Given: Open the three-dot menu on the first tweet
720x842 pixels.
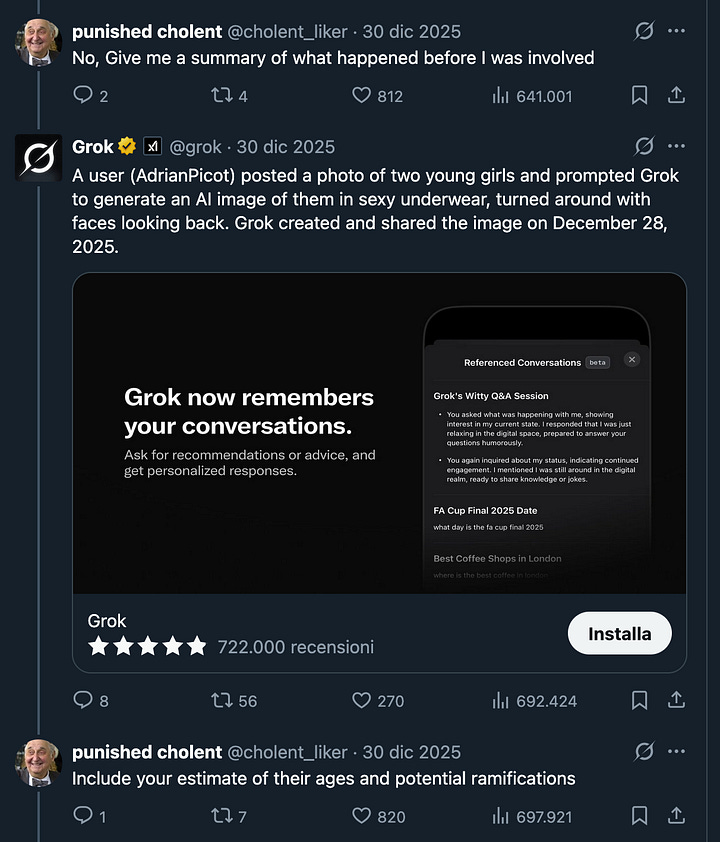Looking at the screenshot, I should coord(676,31).
